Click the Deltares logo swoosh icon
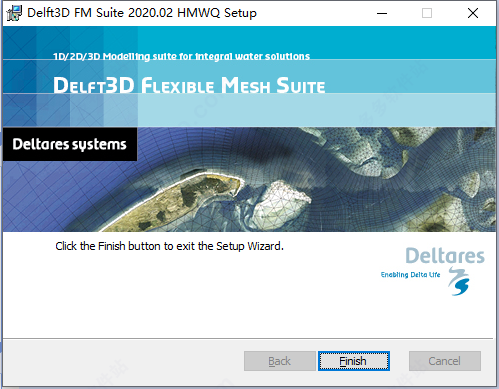Image resolution: width=499 pixels, height=389 pixels. pos(459,281)
